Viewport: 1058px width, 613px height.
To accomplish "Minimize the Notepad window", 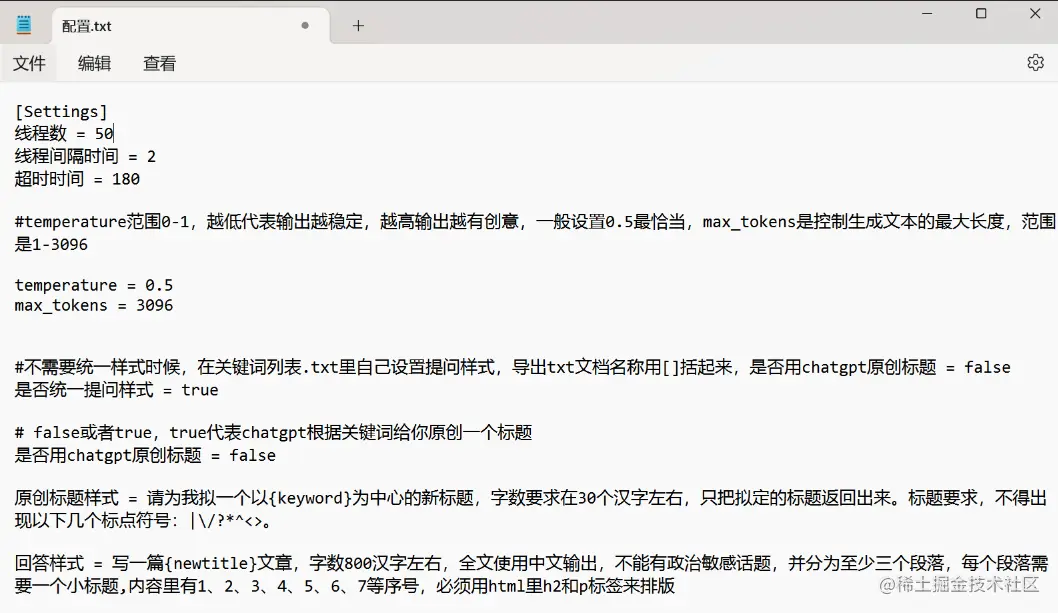I will pyautogui.click(x=927, y=14).
